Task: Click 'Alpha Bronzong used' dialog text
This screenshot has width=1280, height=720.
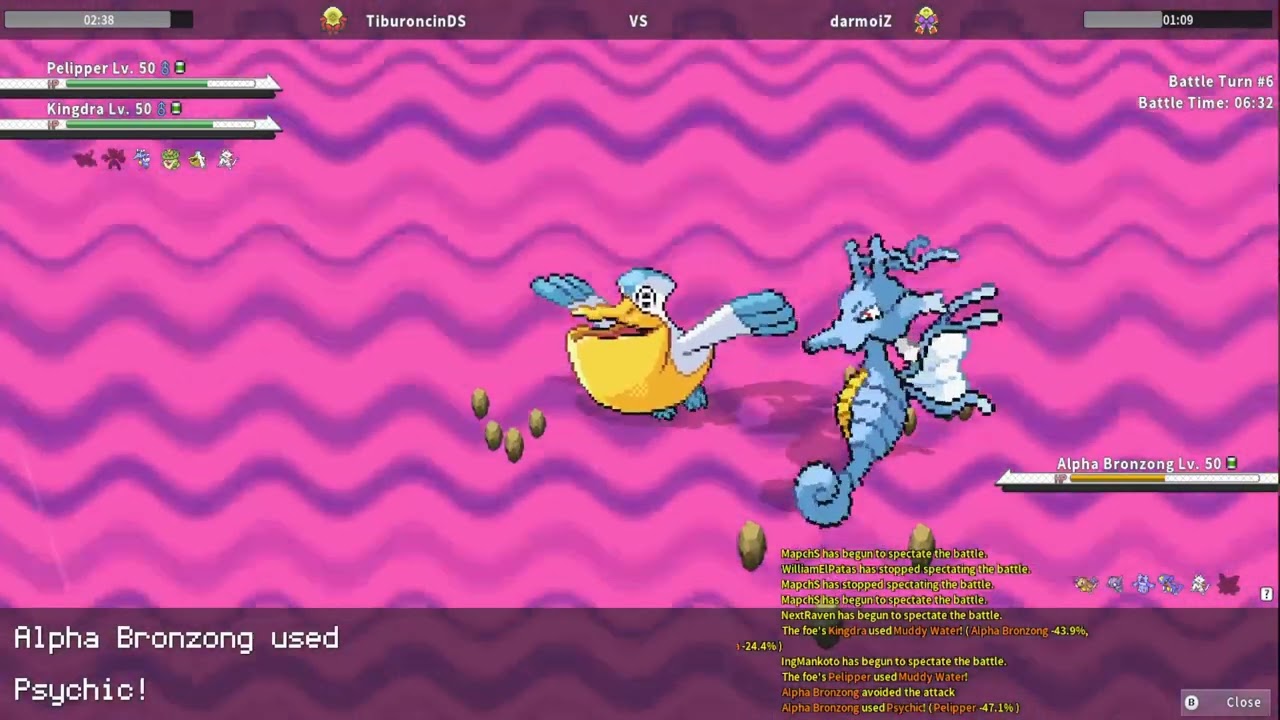Action: (x=176, y=638)
